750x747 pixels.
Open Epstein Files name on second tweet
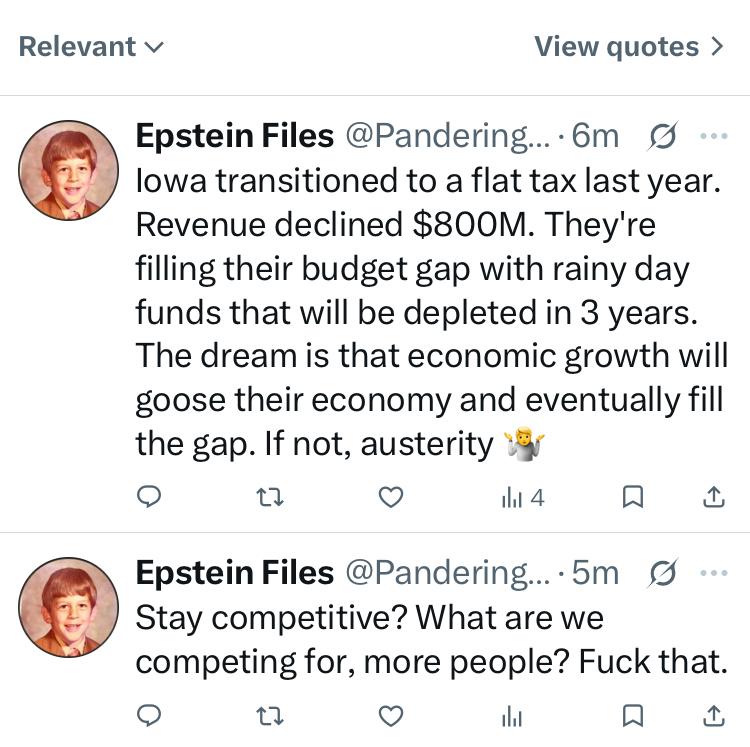234,573
